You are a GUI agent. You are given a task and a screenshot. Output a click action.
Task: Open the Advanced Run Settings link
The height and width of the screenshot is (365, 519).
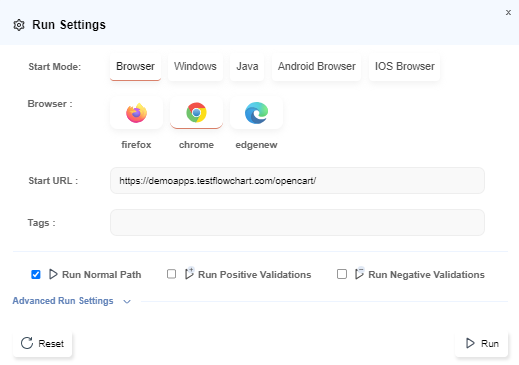[x=63, y=301]
